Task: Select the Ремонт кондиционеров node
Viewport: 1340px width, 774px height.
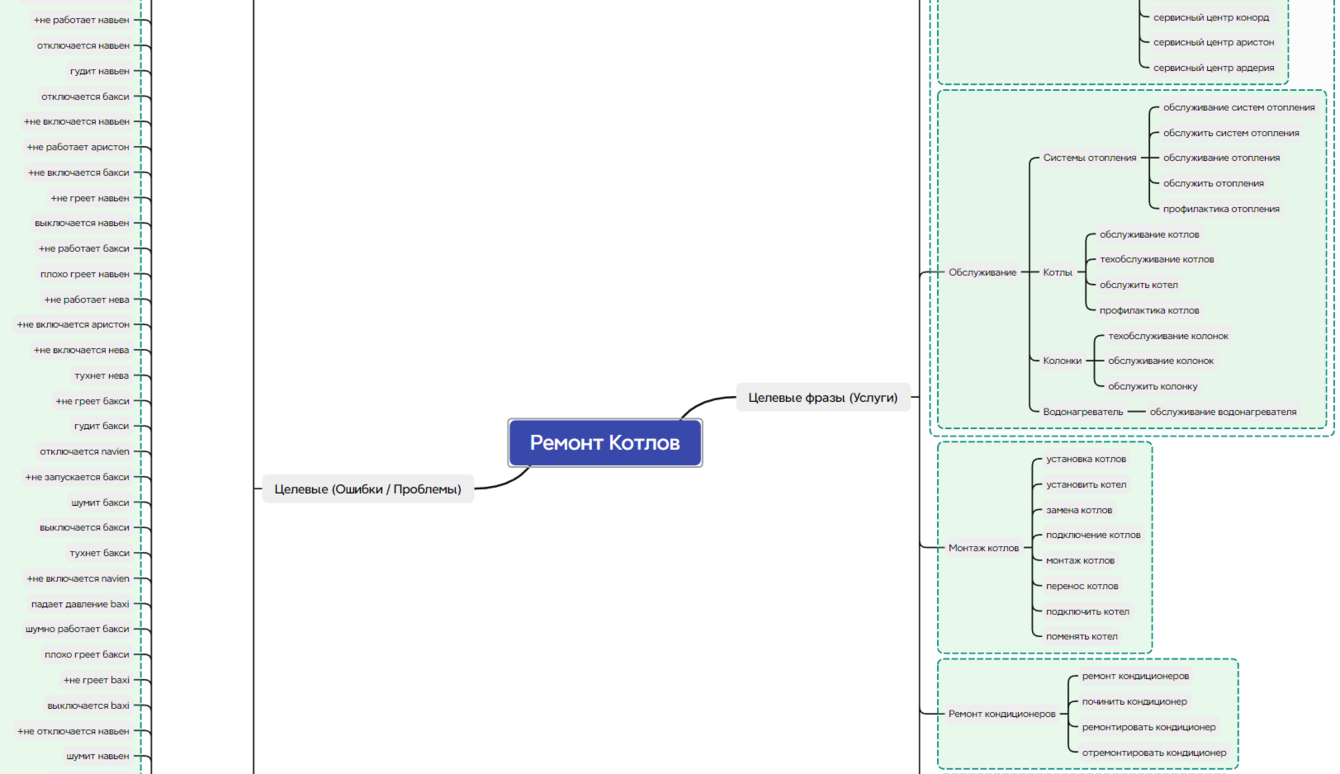Action: click(x=1002, y=714)
